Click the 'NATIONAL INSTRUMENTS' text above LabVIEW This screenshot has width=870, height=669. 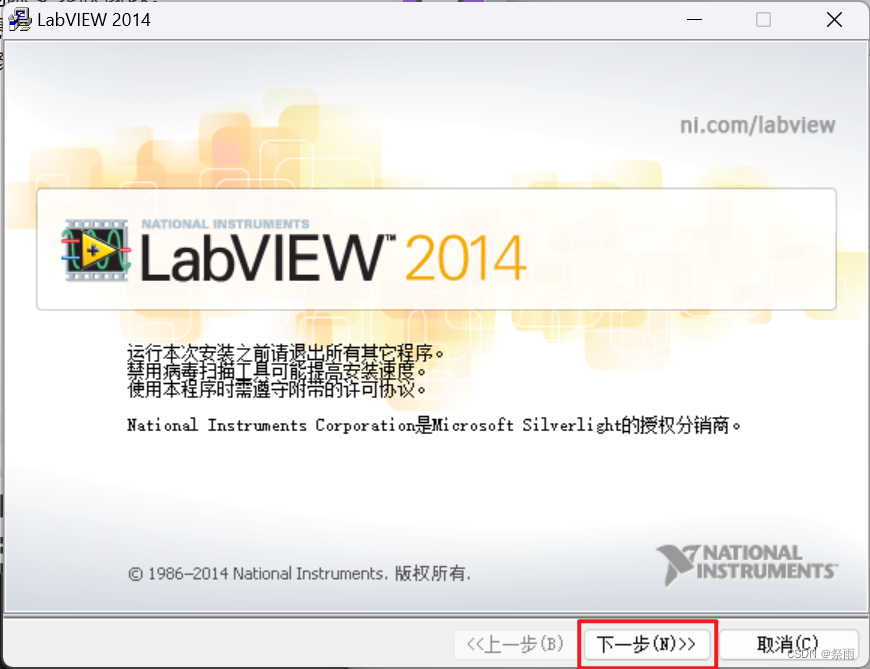(225, 224)
